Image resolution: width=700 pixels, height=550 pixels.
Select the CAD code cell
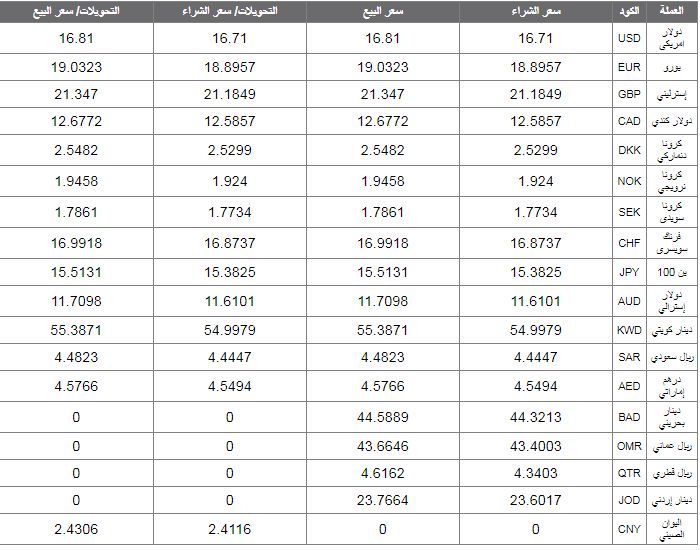[x=629, y=121]
